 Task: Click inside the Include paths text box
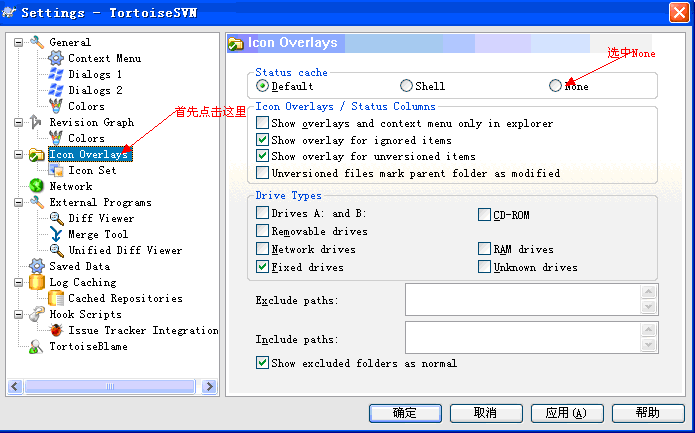coord(523,338)
